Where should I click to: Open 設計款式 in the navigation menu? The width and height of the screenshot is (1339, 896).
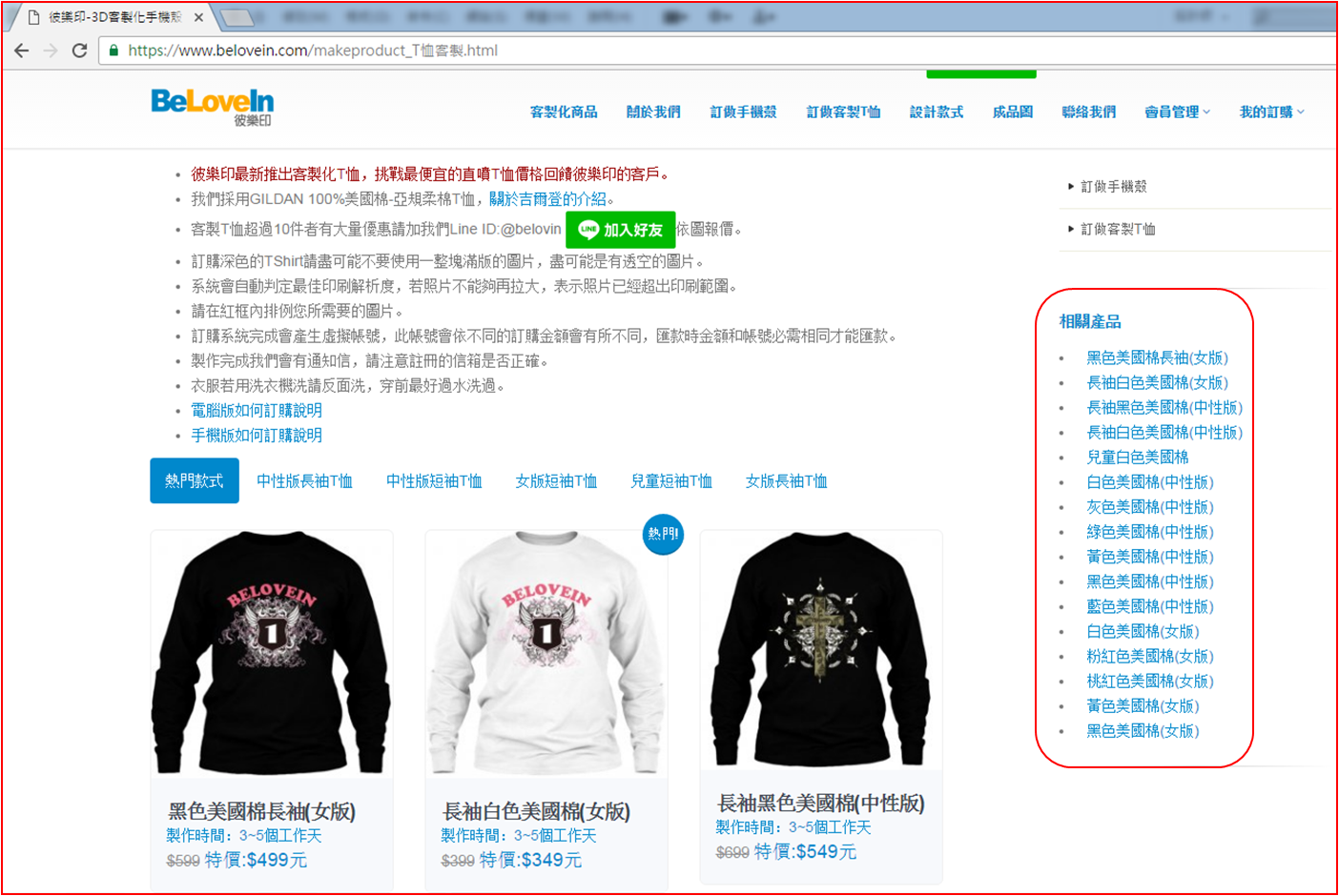[936, 112]
